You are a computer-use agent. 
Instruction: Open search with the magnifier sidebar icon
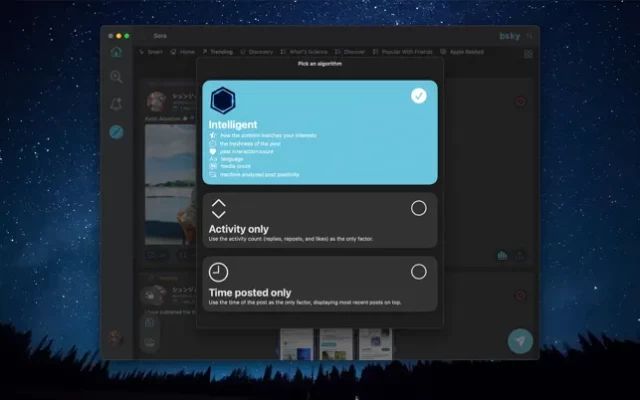click(117, 77)
